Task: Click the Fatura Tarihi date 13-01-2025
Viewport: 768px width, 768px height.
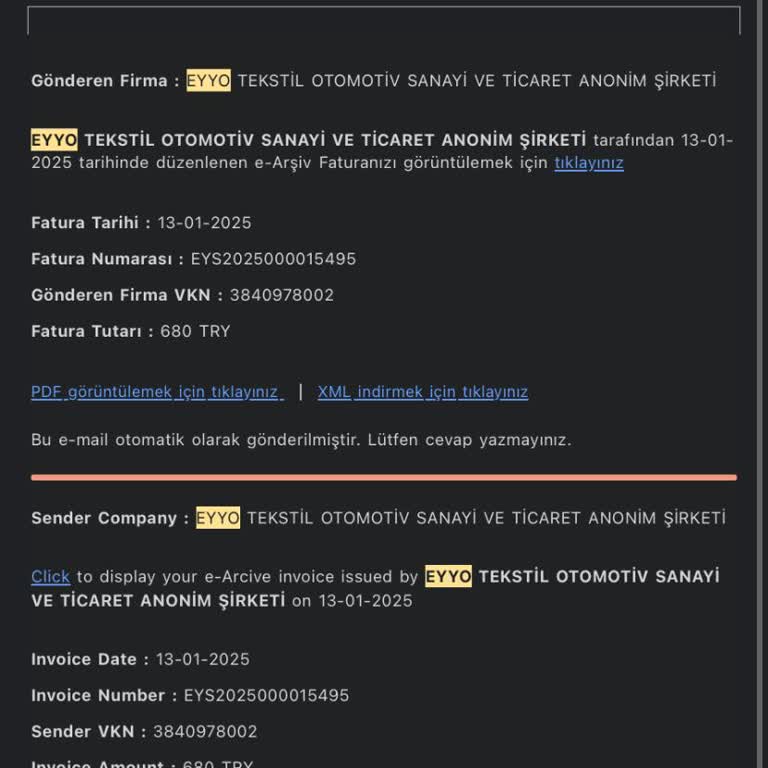Action: click(204, 223)
